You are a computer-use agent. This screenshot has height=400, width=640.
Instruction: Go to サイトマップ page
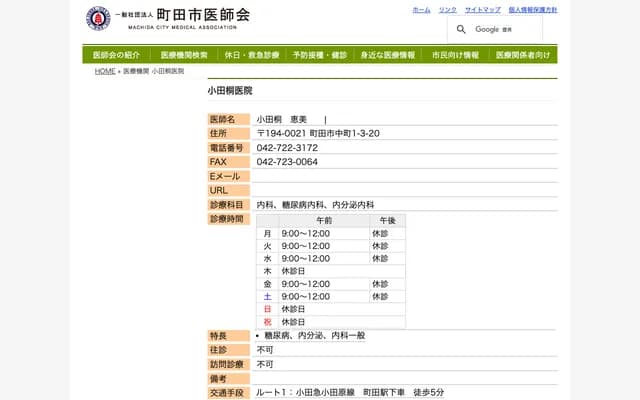(482, 9)
